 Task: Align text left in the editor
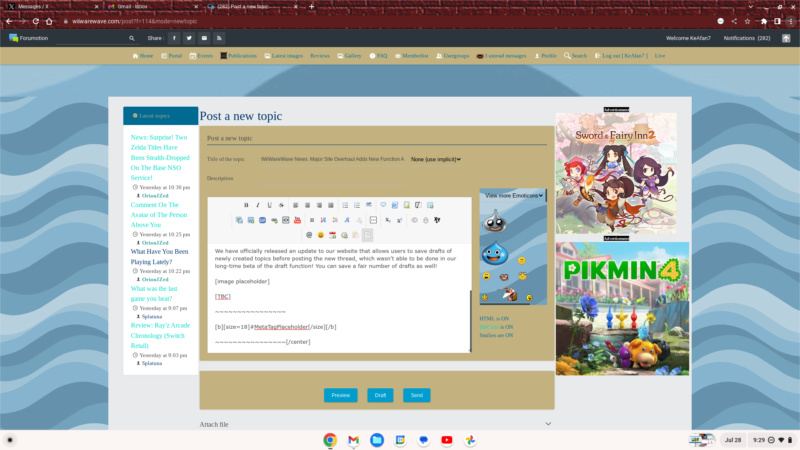pos(295,205)
